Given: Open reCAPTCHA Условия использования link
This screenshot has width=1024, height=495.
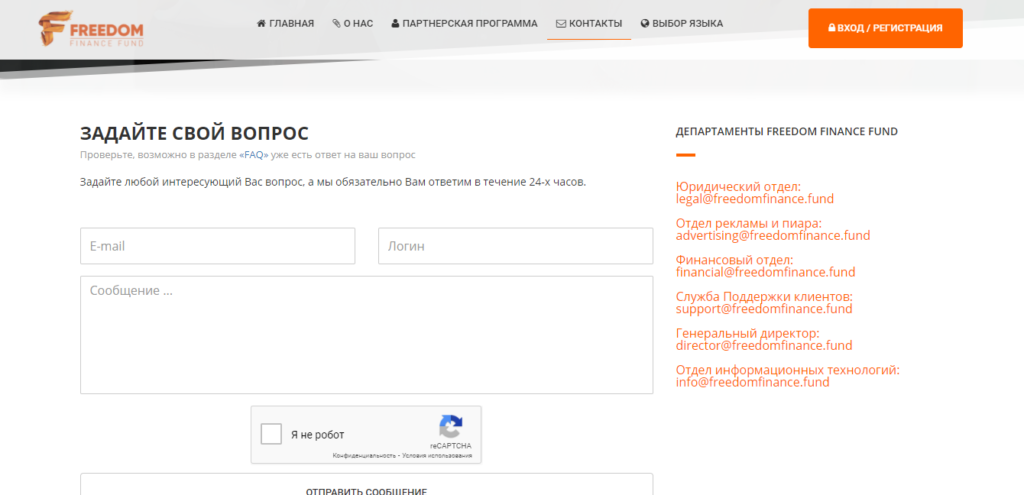Looking at the screenshot, I should coord(437,456).
